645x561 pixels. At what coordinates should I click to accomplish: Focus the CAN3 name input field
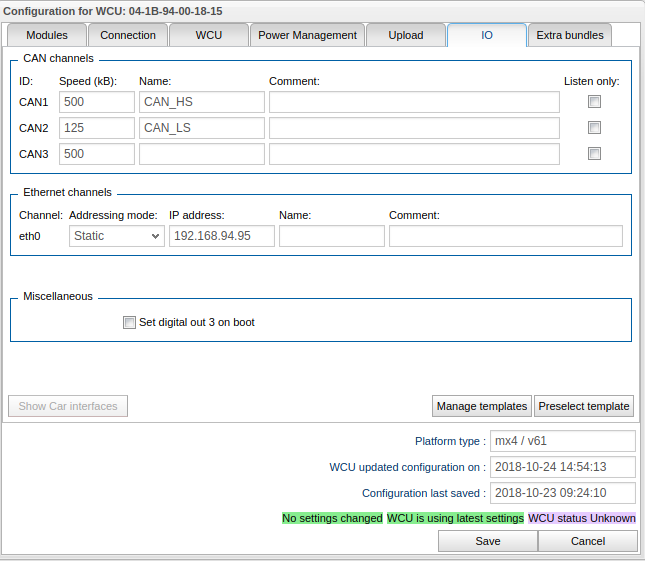click(x=202, y=154)
